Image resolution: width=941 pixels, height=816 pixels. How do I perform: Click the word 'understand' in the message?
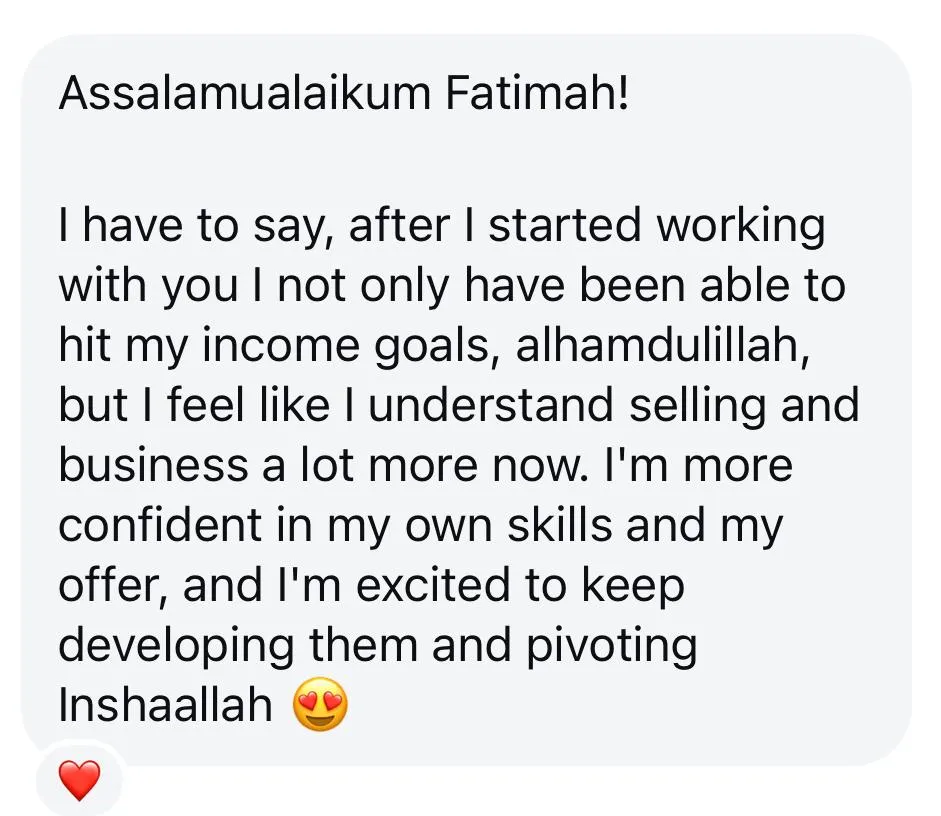(491, 404)
